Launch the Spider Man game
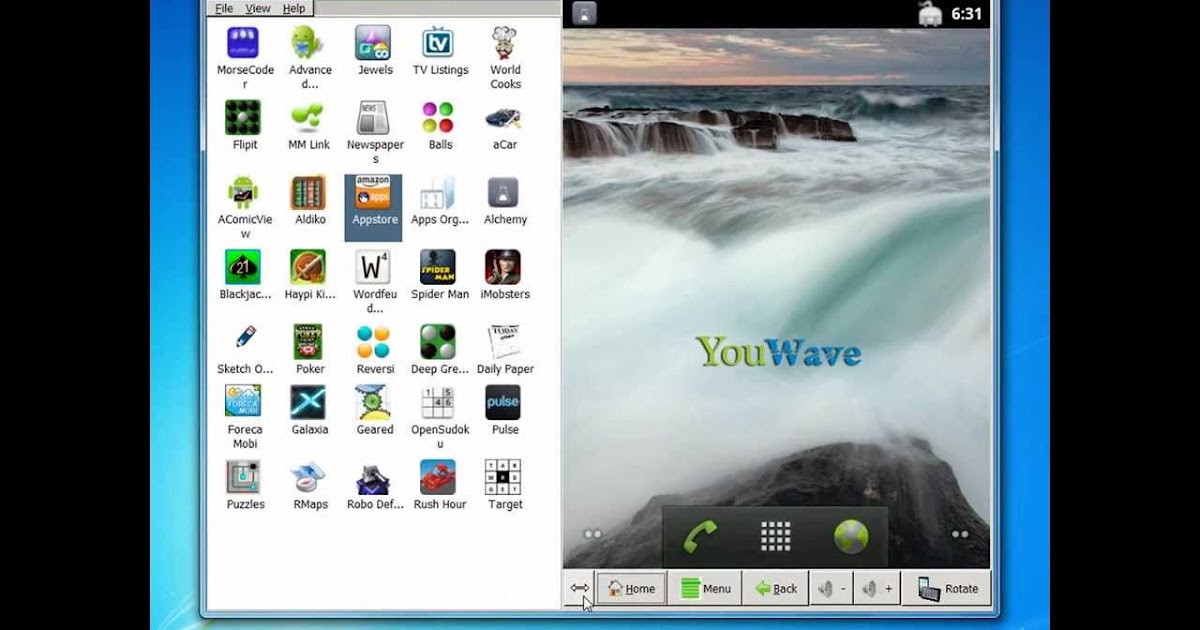This screenshot has height=630, width=1200. pos(439,267)
